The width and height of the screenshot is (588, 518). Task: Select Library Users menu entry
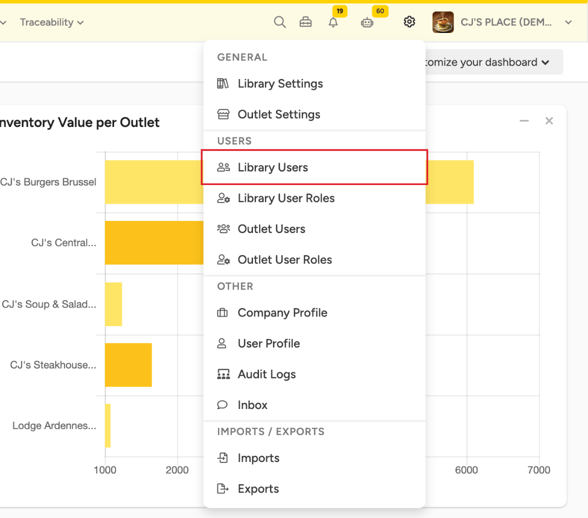click(x=314, y=167)
